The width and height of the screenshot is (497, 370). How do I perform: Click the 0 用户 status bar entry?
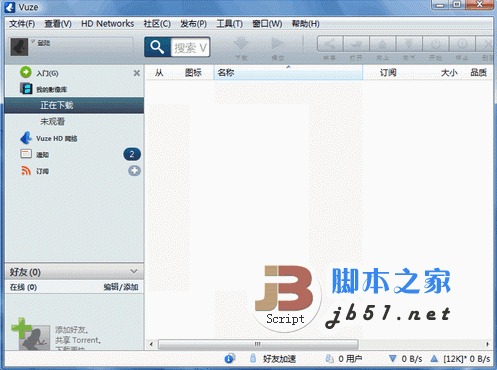point(344,359)
